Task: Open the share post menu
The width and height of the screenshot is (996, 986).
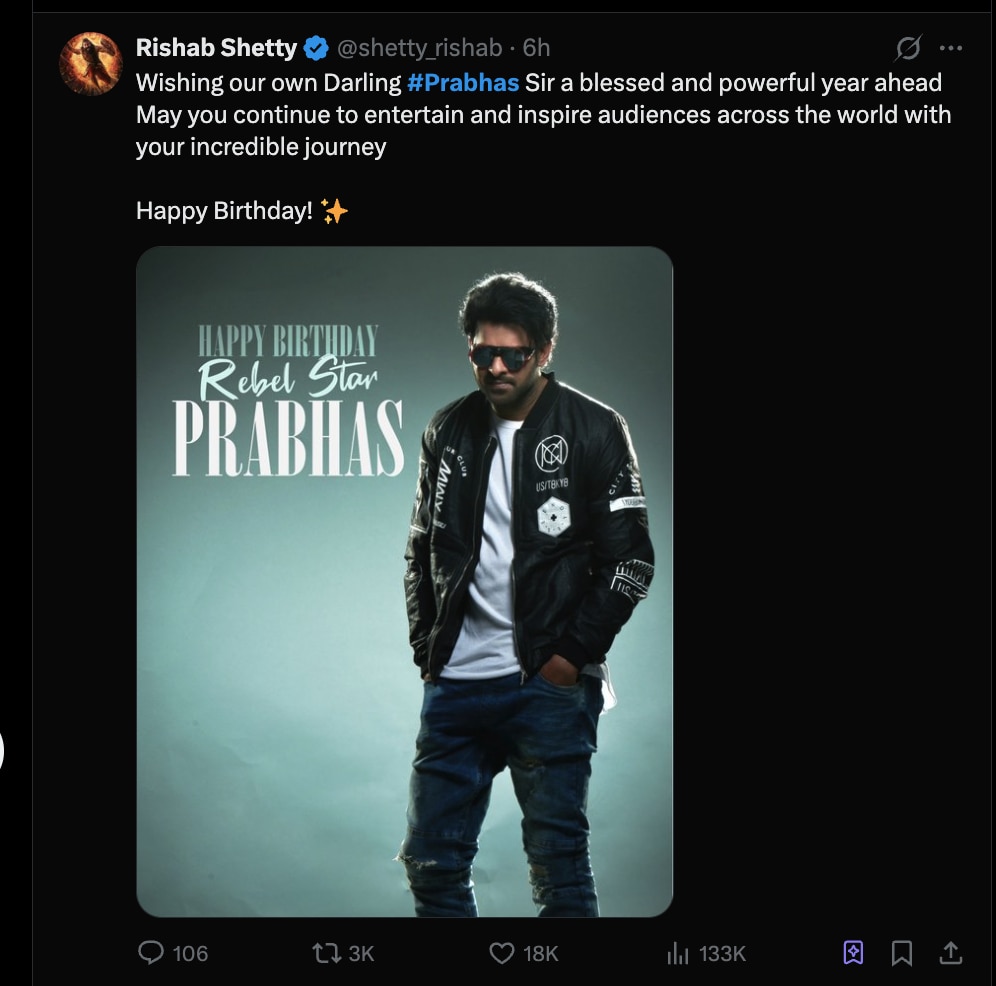Action: pyautogui.click(x=951, y=953)
